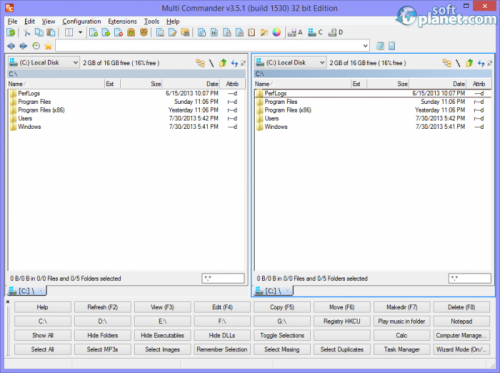The width and height of the screenshot is (500, 373).
Task: Open the Tools menu
Action: [151, 21]
